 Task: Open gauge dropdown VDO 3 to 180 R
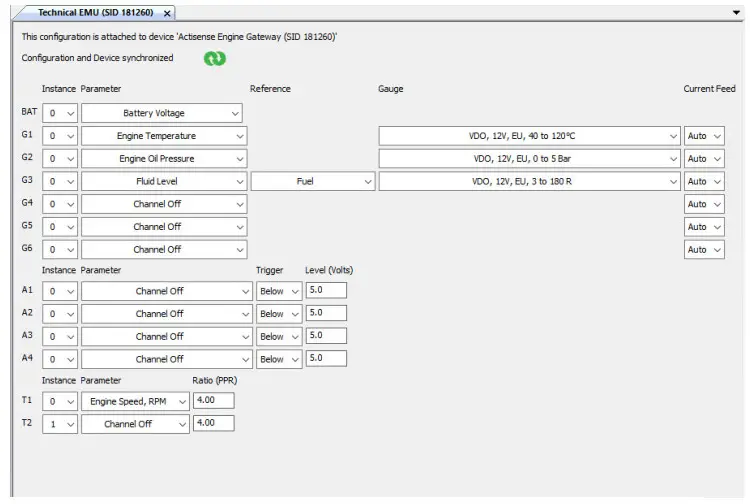click(x=529, y=181)
